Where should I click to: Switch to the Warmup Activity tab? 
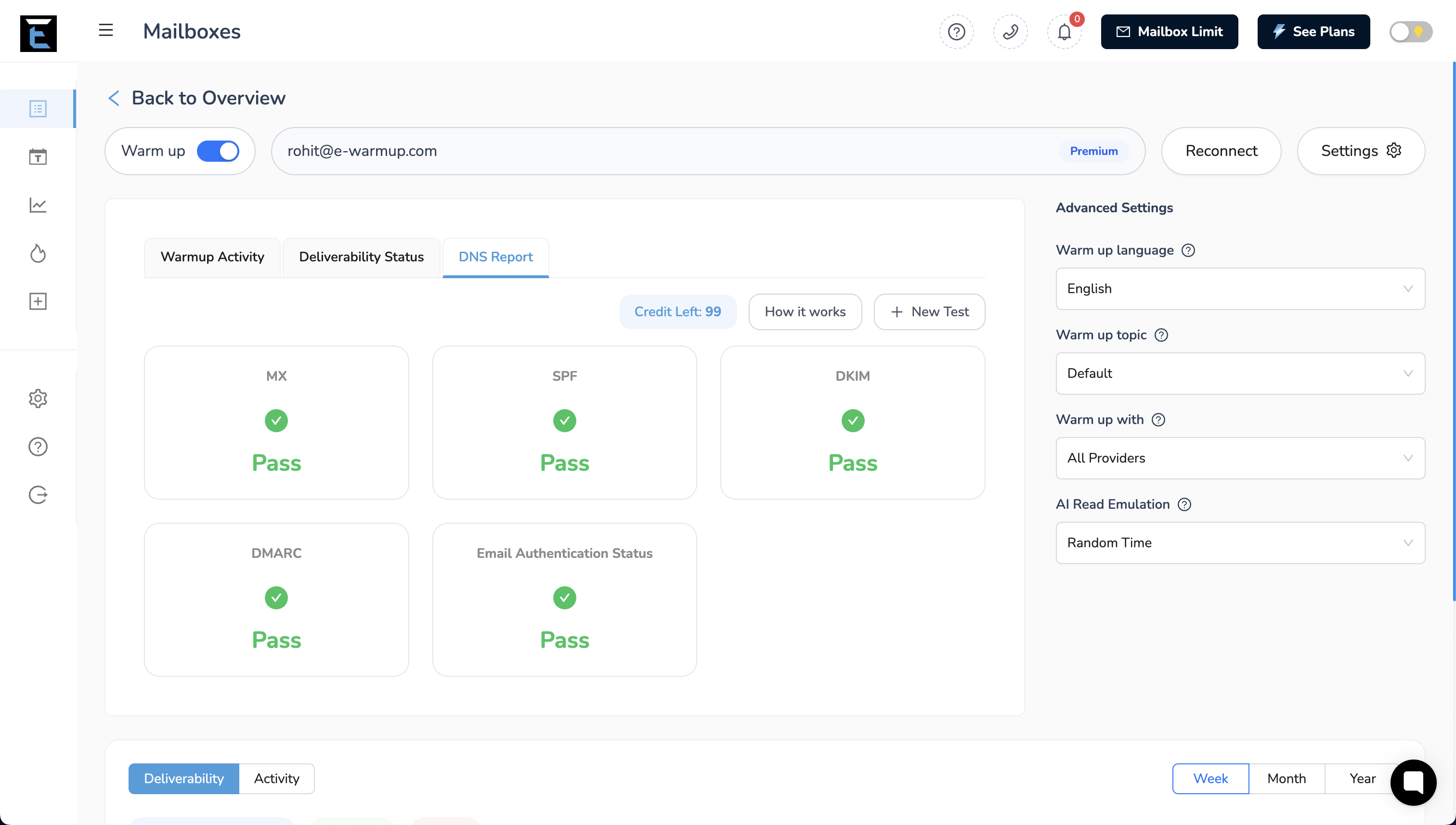[212, 257]
